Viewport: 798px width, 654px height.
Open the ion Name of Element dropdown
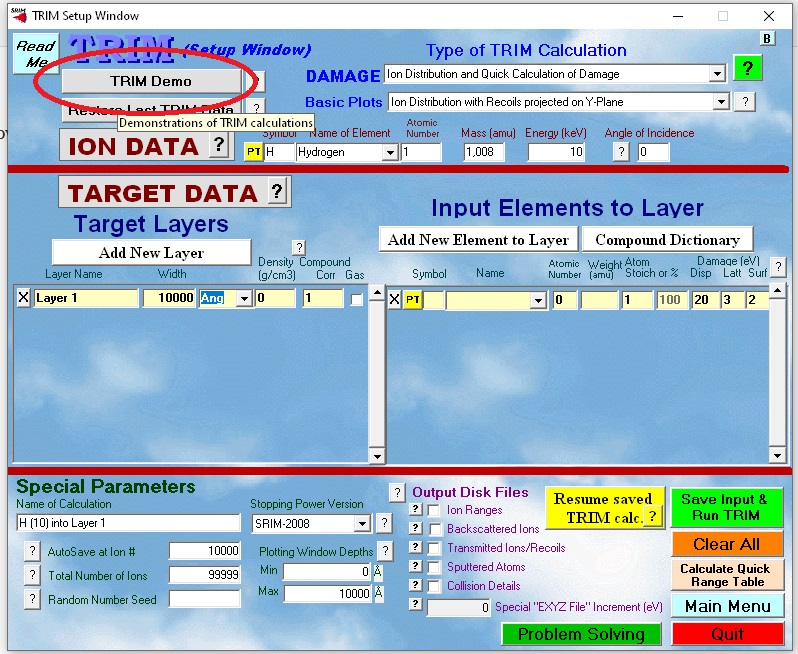click(x=390, y=152)
